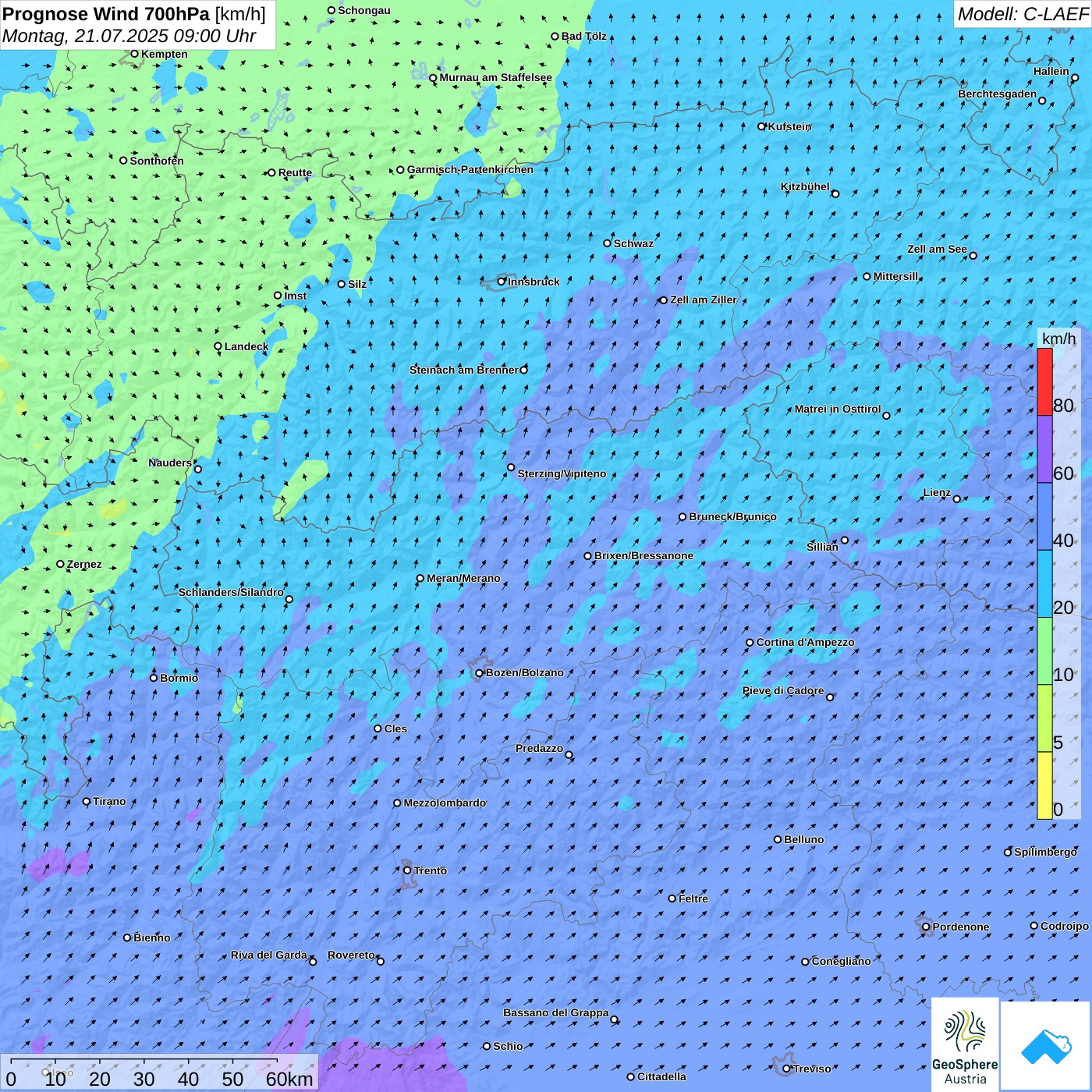The height and width of the screenshot is (1092, 1092).
Task: Click the Cortina d'Ampezzo label
Action: pyautogui.click(x=805, y=642)
